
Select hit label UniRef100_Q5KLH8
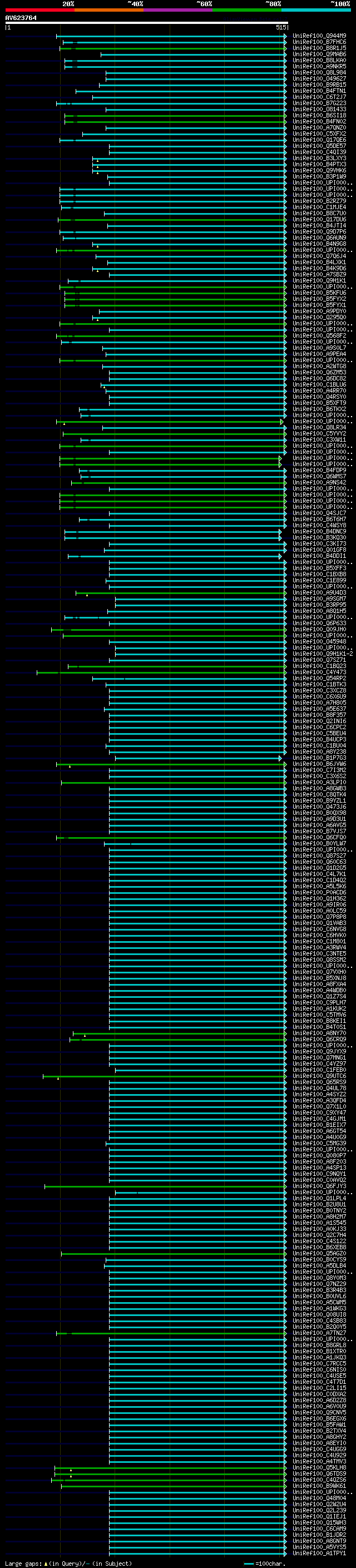coord(319,1467)
